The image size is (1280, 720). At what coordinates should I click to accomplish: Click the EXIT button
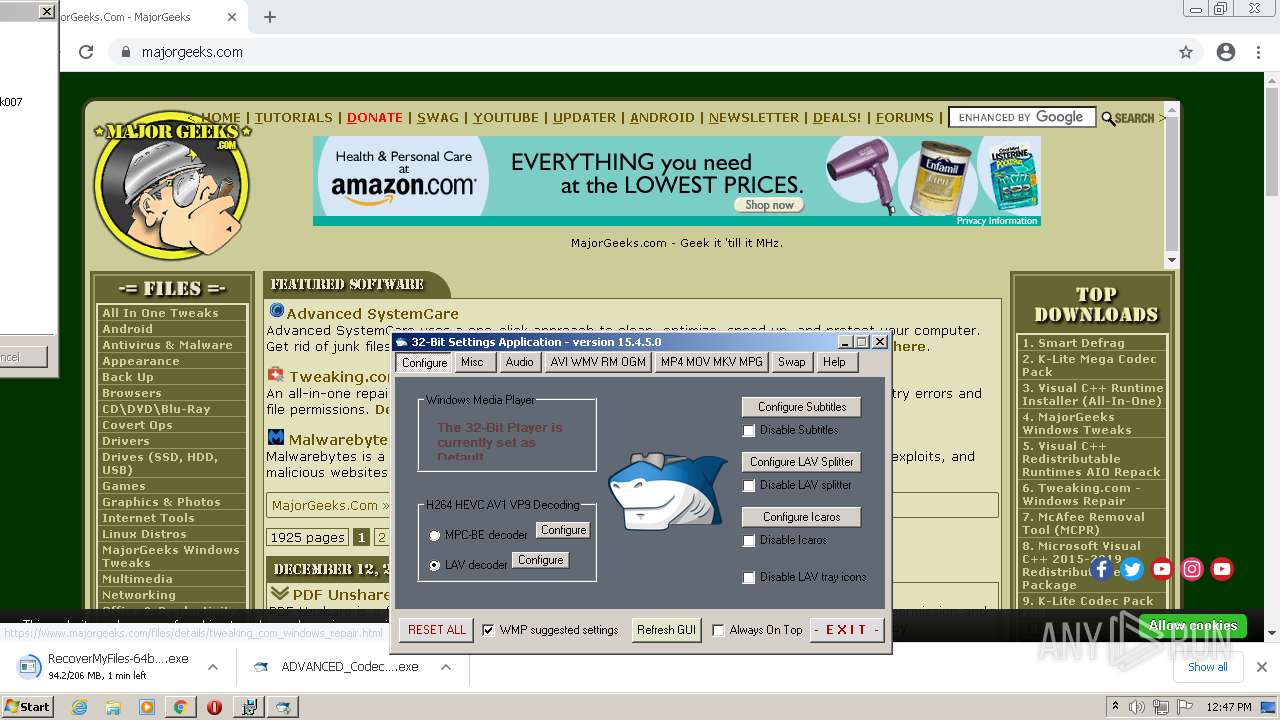[x=846, y=630]
